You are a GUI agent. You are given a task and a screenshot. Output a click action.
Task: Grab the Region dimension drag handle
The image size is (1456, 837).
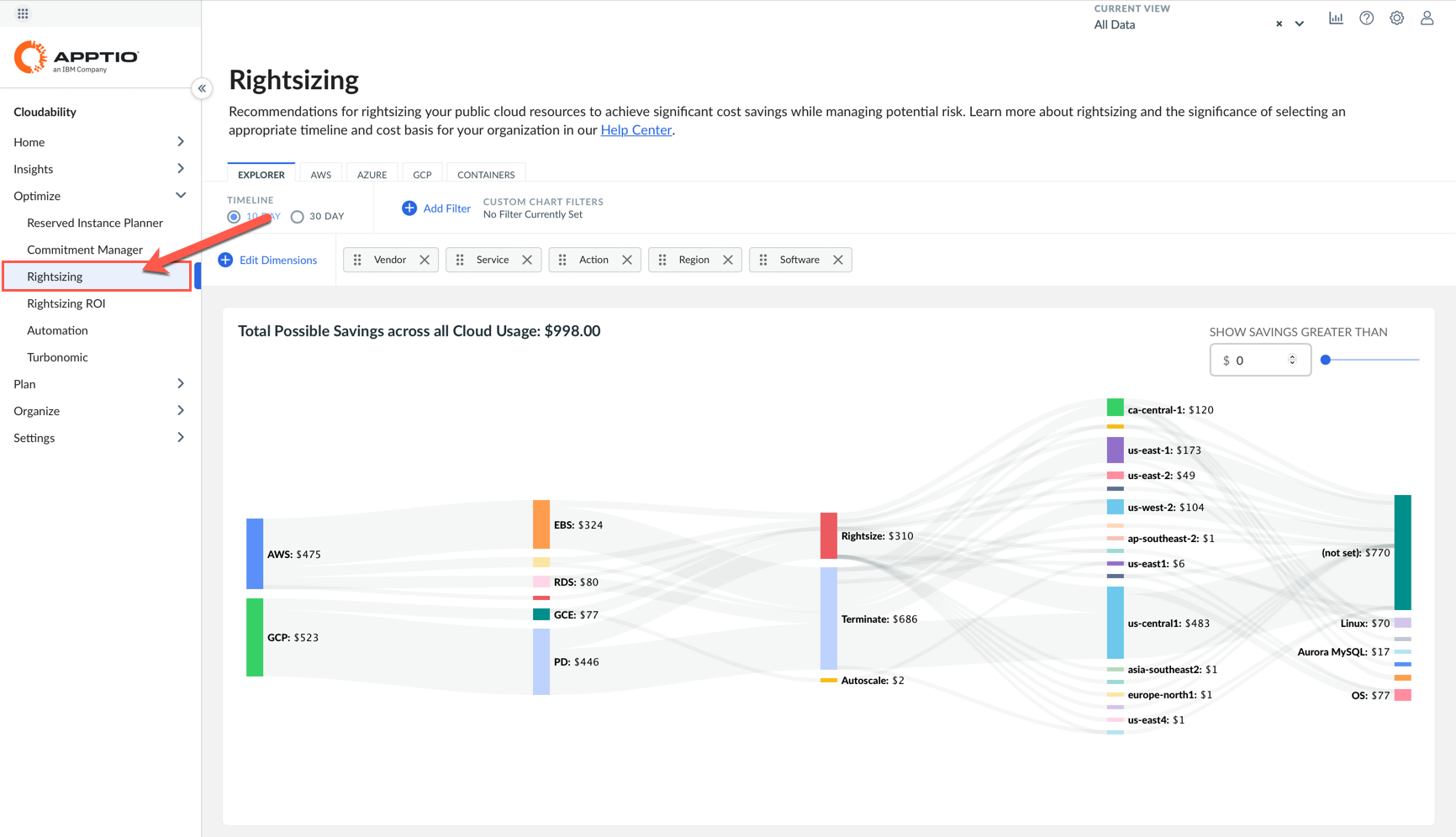662,260
